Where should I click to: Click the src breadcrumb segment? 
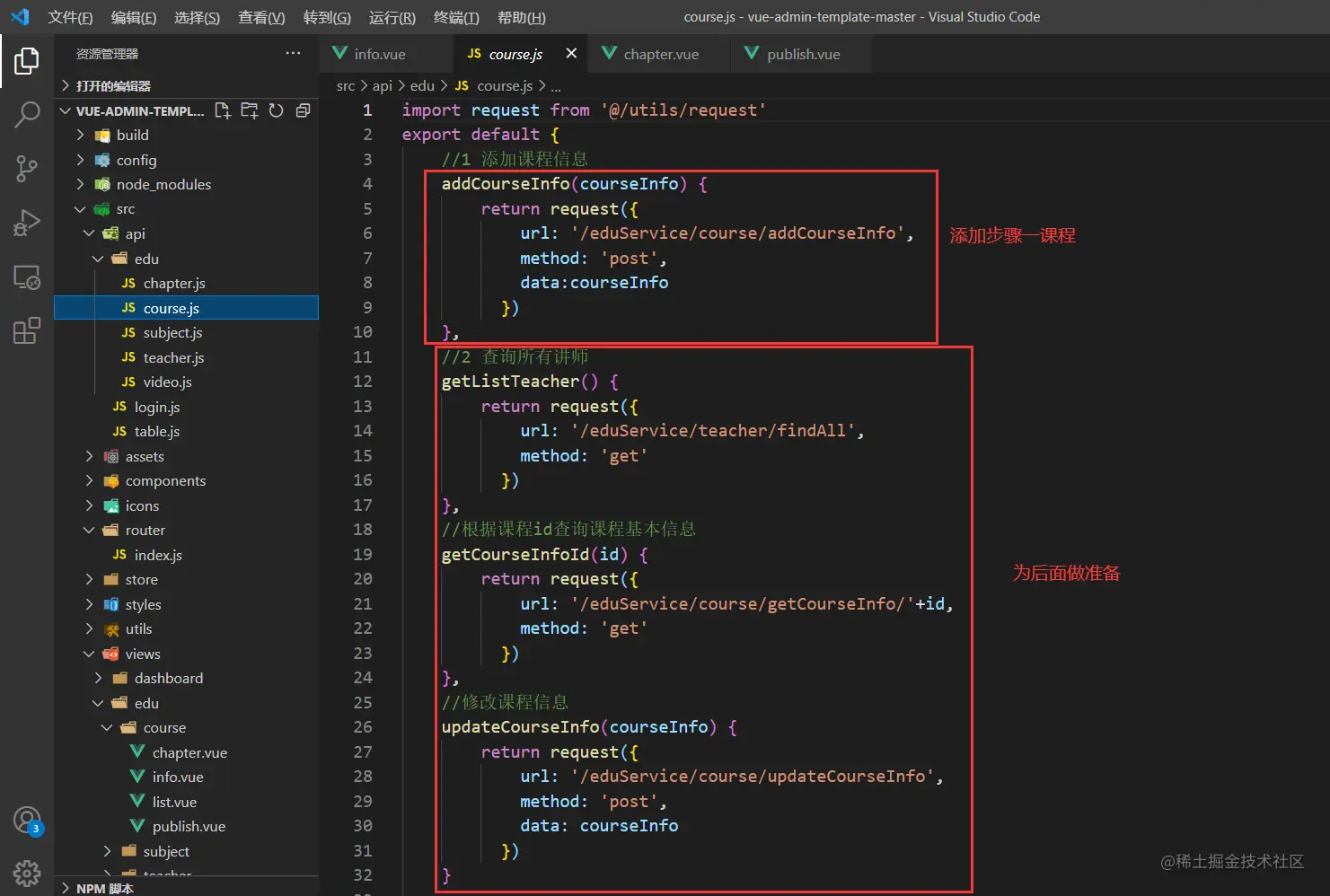point(346,85)
